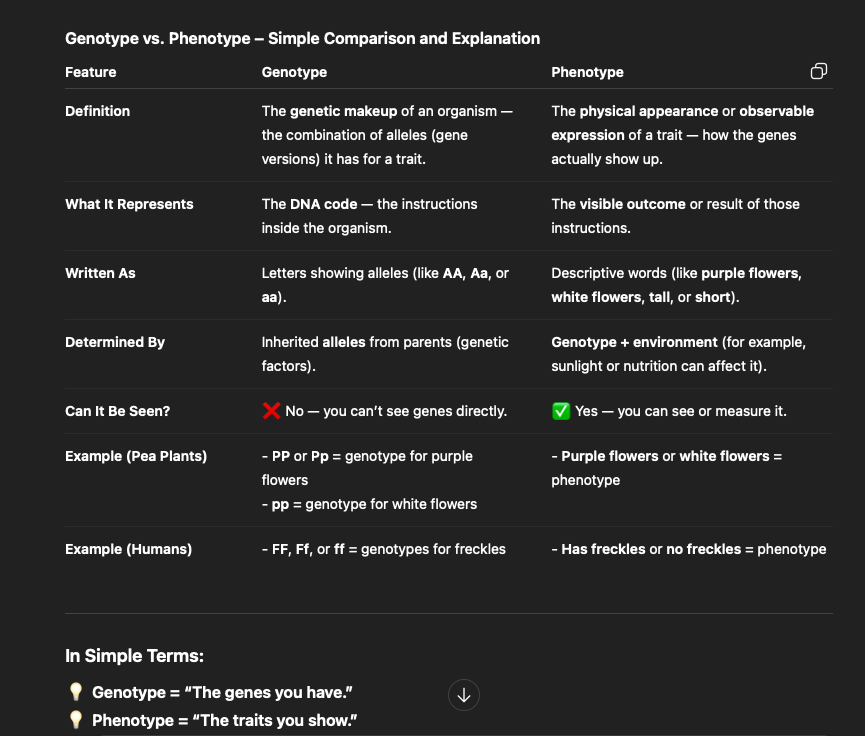Click the 'Genotype' column header
The image size is (865, 736).
tap(294, 72)
